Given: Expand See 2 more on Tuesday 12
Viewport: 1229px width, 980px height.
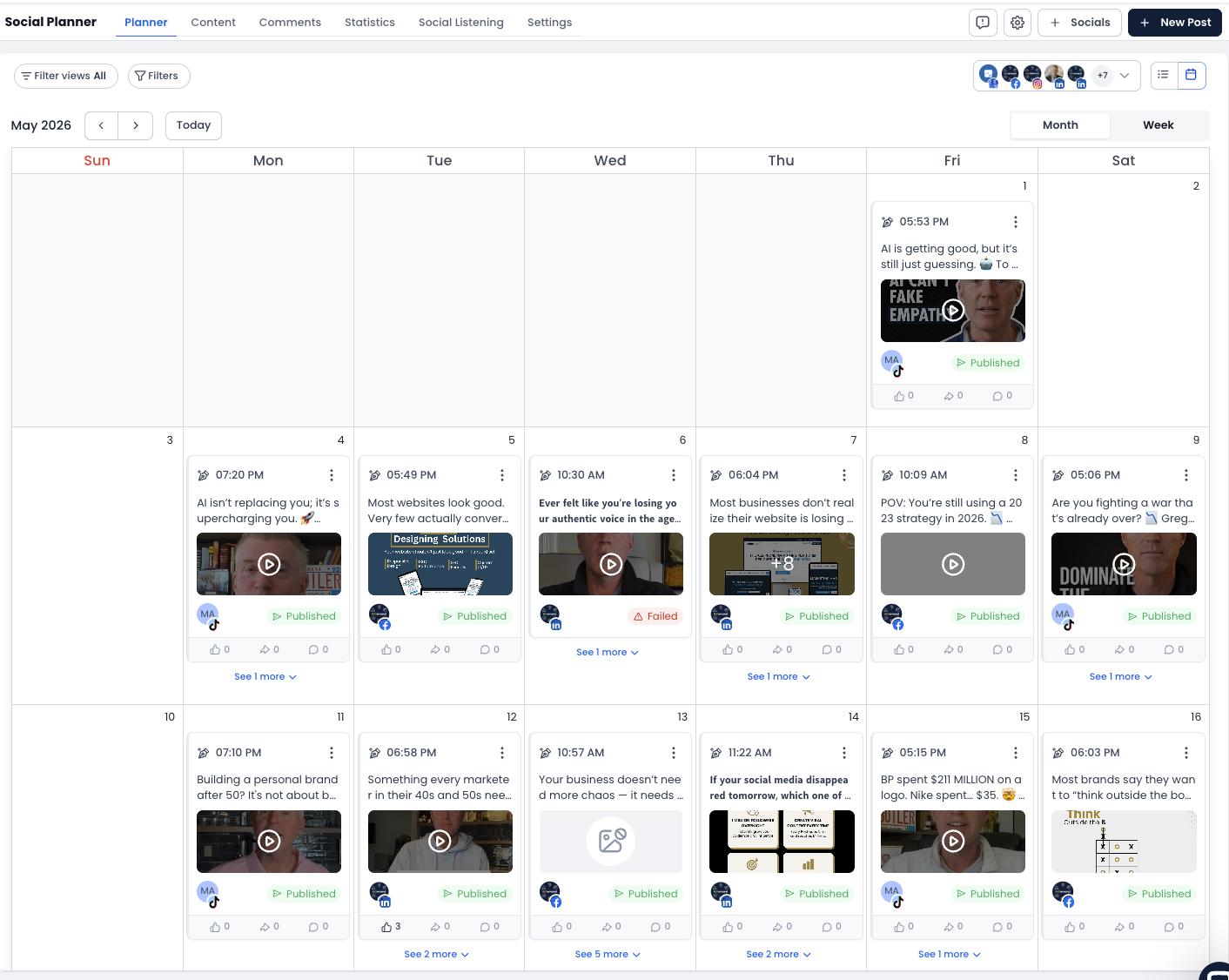Looking at the screenshot, I should [x=437, y=954].
